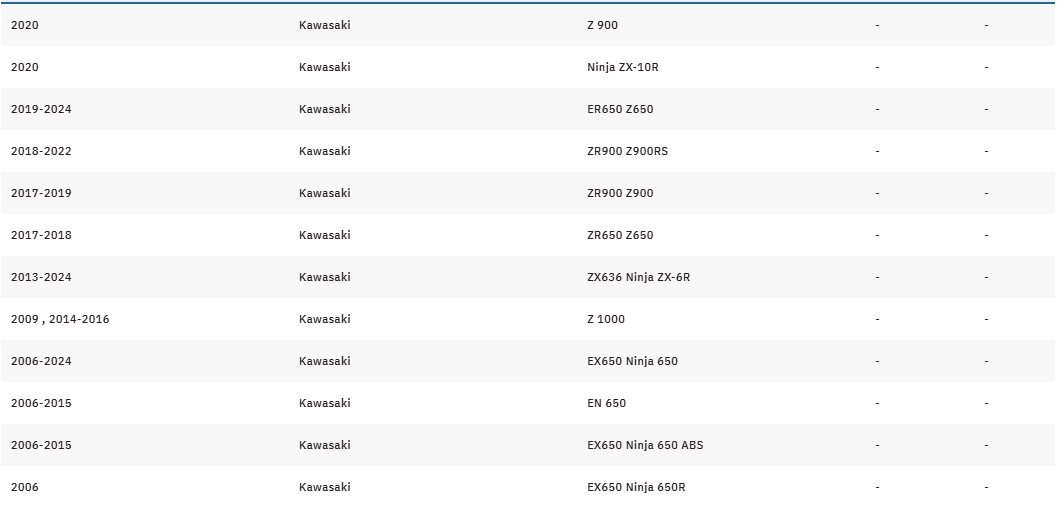Screen dimensions: 1057x508
Task: Click the 2017-2019 year range
Action: [41, 193]
